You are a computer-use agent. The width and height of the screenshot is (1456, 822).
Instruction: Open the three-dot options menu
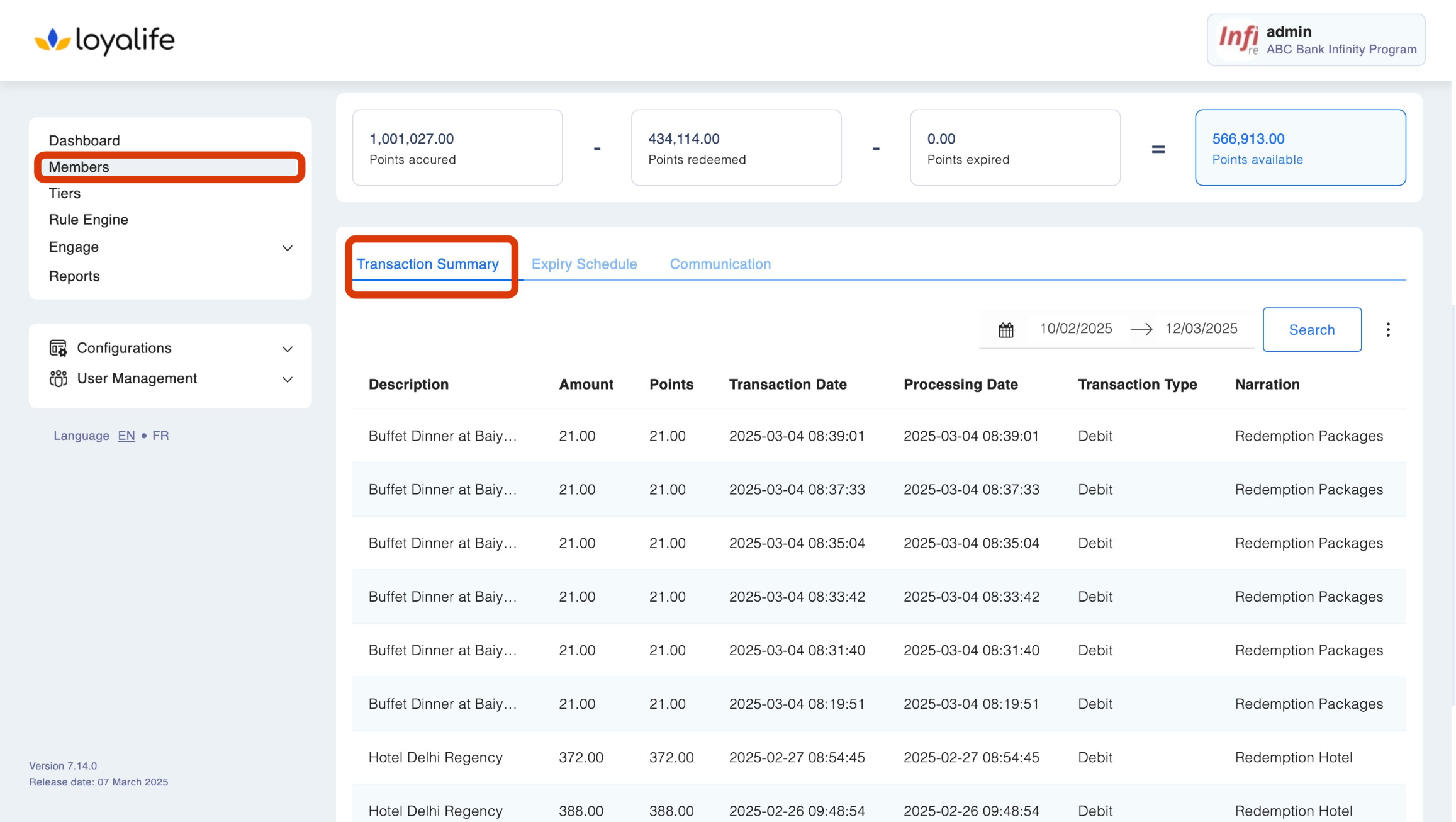tap(1387, 330)
